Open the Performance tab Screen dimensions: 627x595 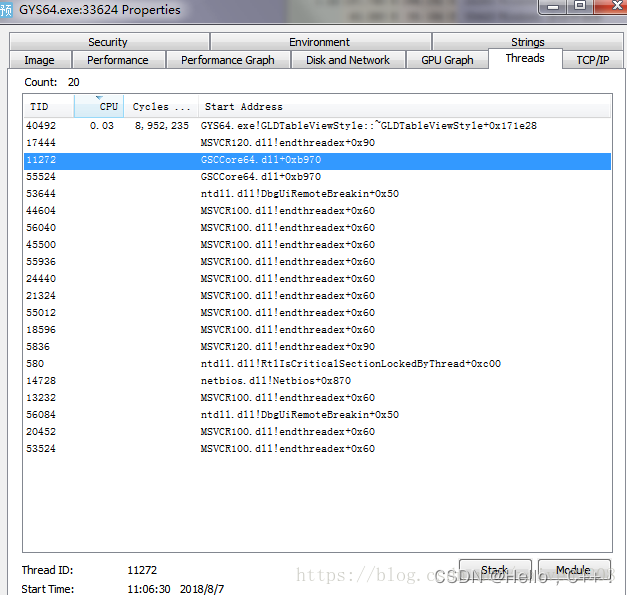tap(118, 60)
